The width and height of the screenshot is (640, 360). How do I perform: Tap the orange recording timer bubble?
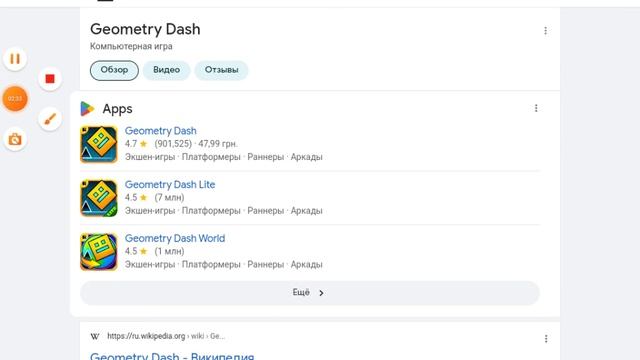[15, 99]
